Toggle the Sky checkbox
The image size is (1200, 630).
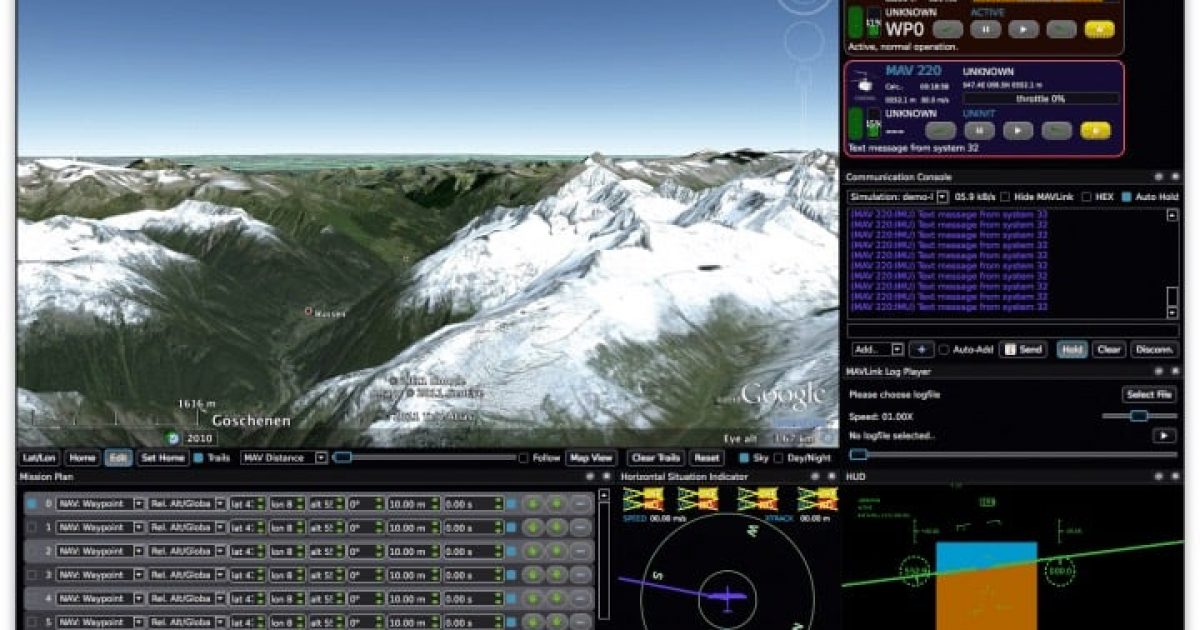[743, 458]
